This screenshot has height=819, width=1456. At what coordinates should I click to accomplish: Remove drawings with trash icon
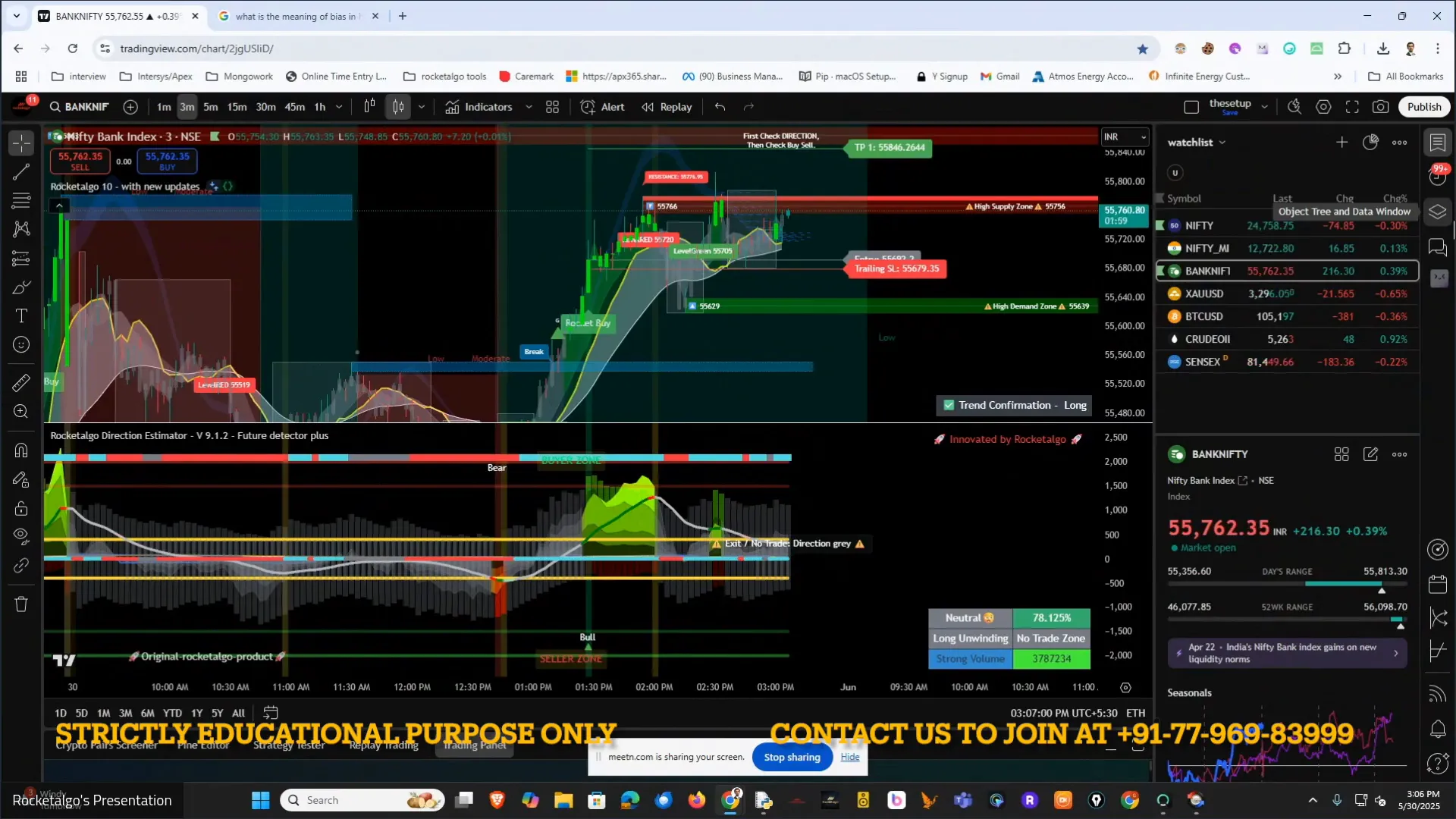click(x=21, y=604)
